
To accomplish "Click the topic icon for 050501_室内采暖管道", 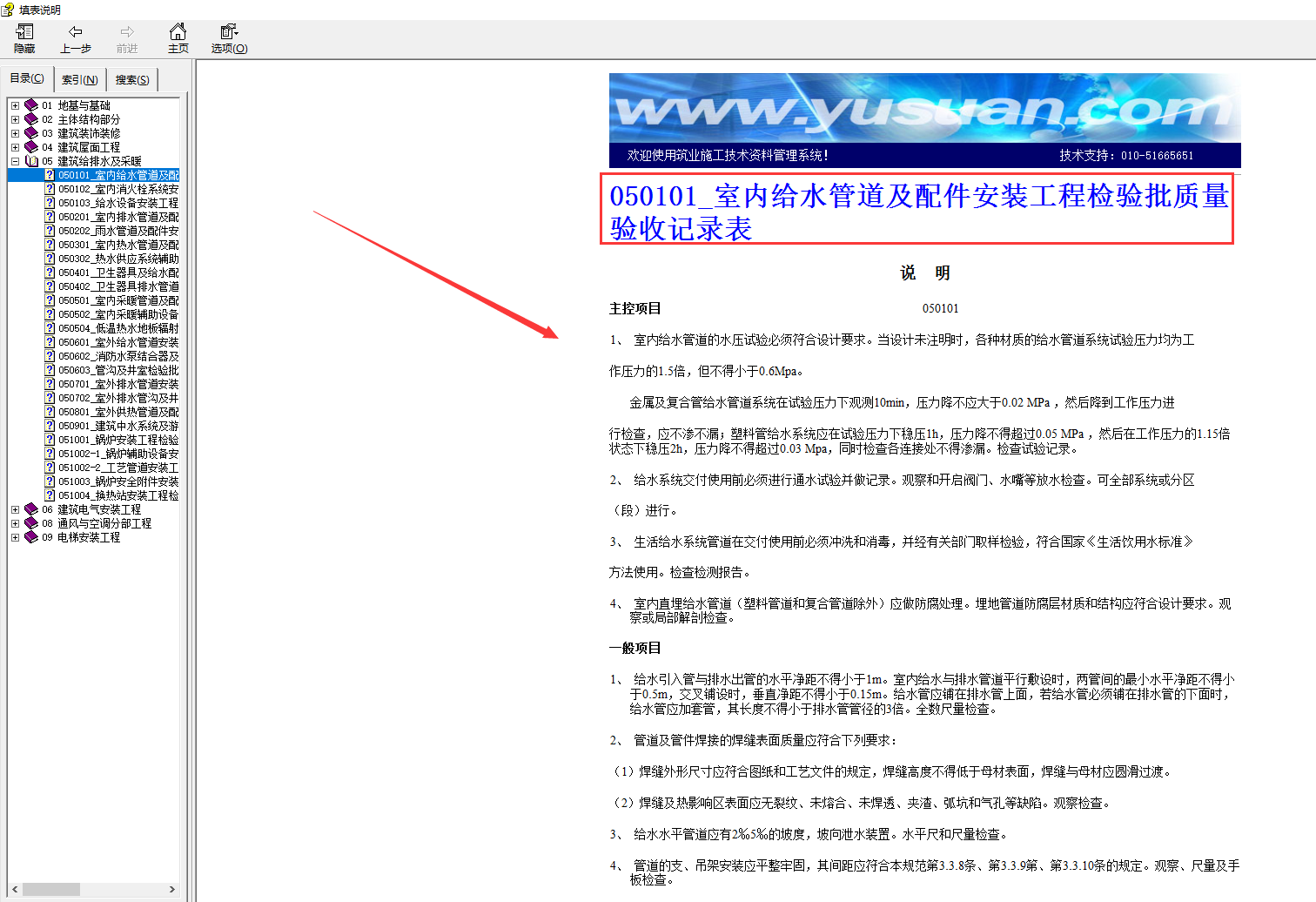I will click(x=50, y=300).
